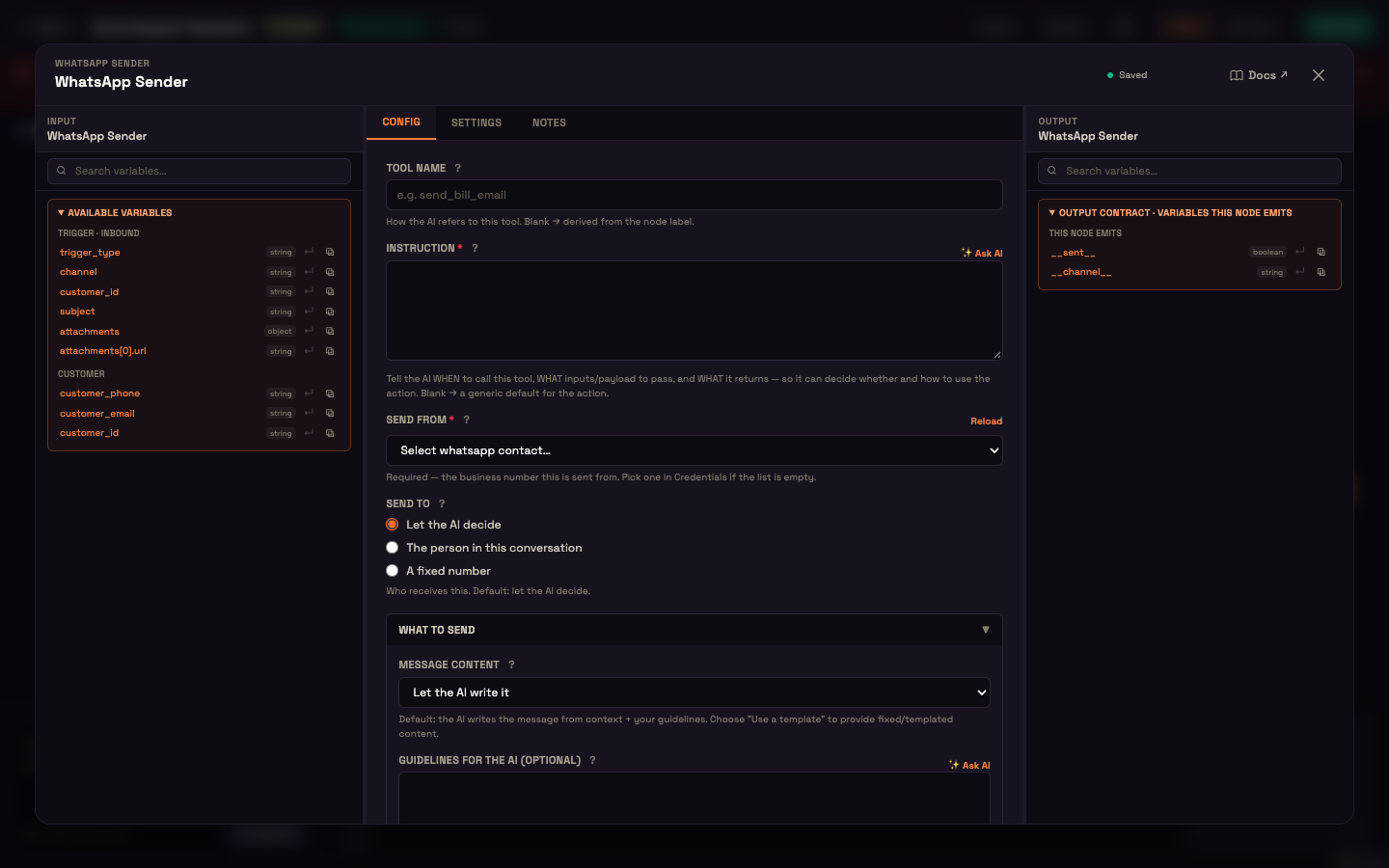Ask AI to write the Guidelines
1389x868 pixels.
[969, 765]
